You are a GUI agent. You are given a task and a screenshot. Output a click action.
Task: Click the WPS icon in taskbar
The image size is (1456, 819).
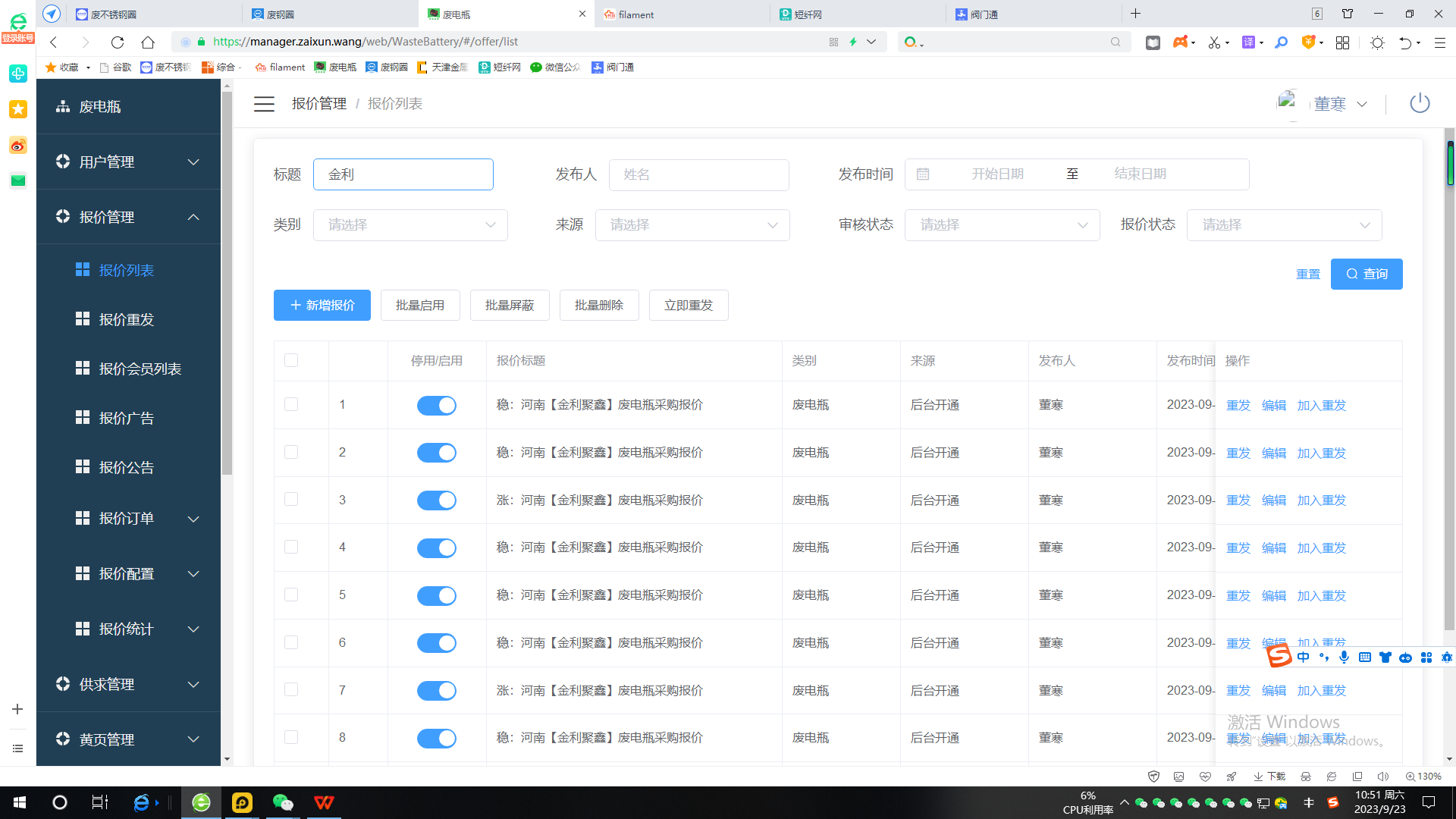click(324, 802)
